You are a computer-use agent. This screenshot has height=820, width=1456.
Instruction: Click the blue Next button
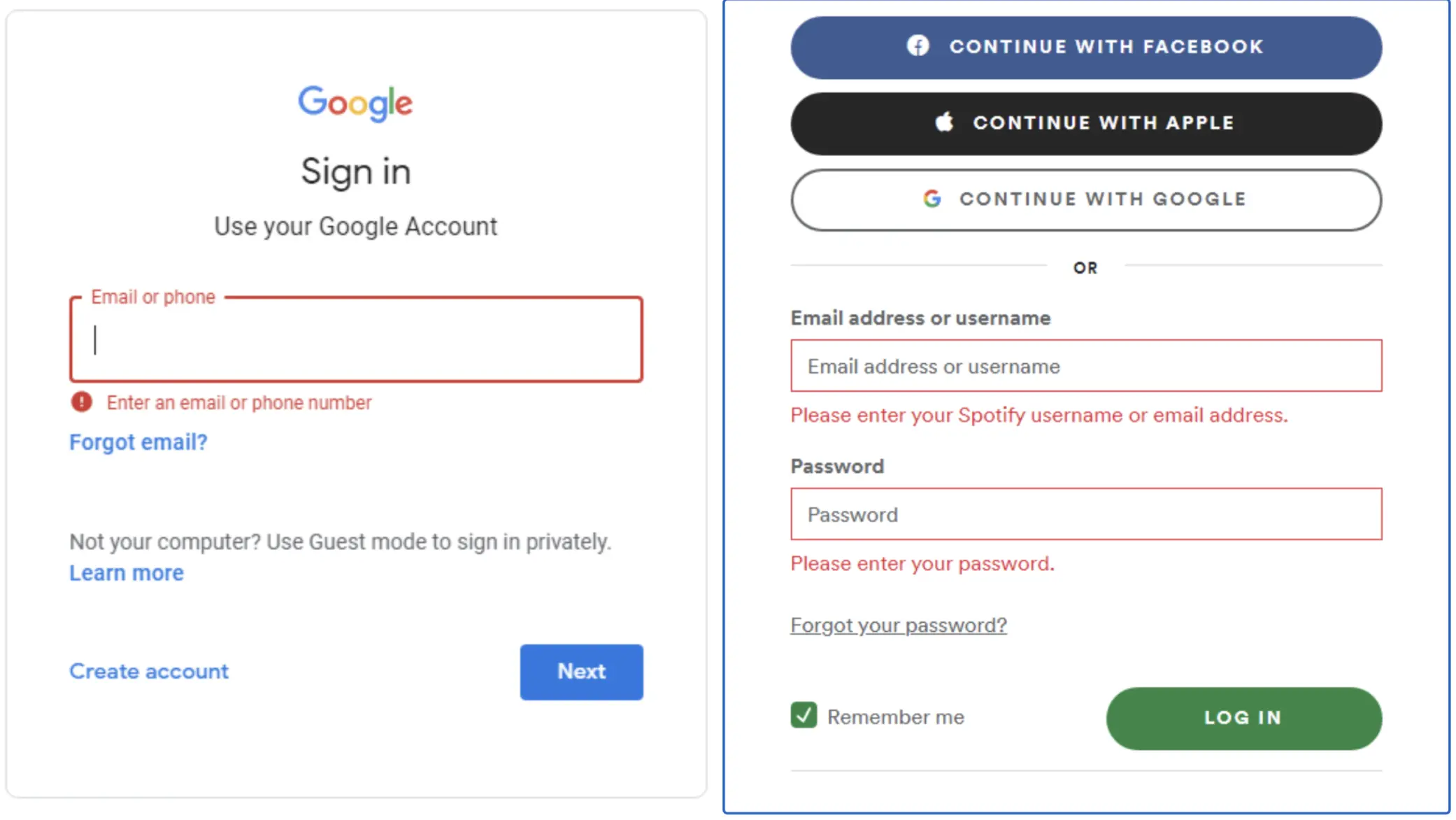click(x=581, y=672)
